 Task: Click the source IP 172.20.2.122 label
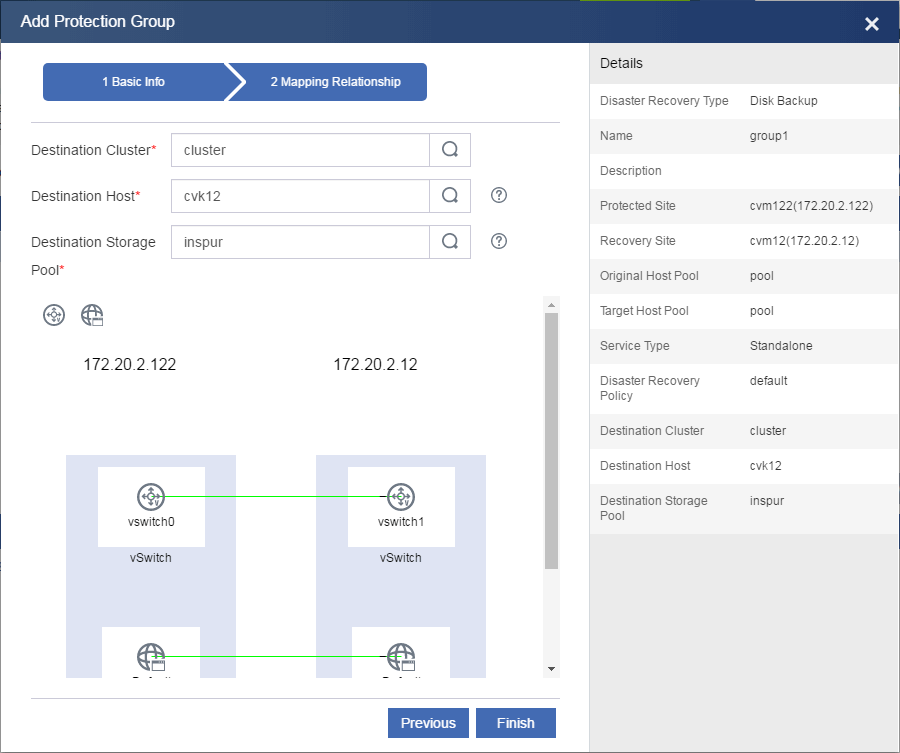point(130,364)
